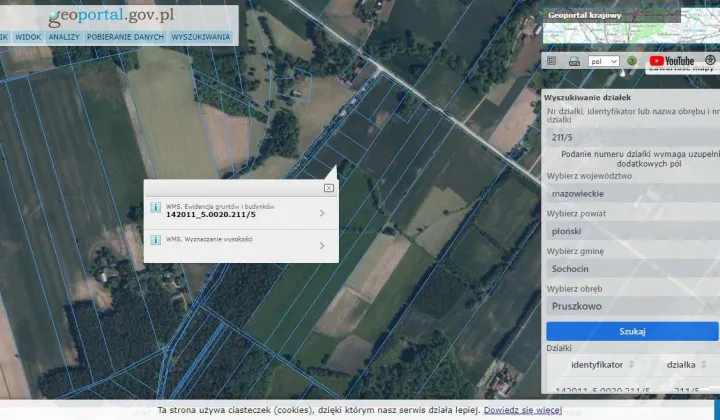Click the Geoportal krajowy overview map thumbnail

click(x=631, y=26)
